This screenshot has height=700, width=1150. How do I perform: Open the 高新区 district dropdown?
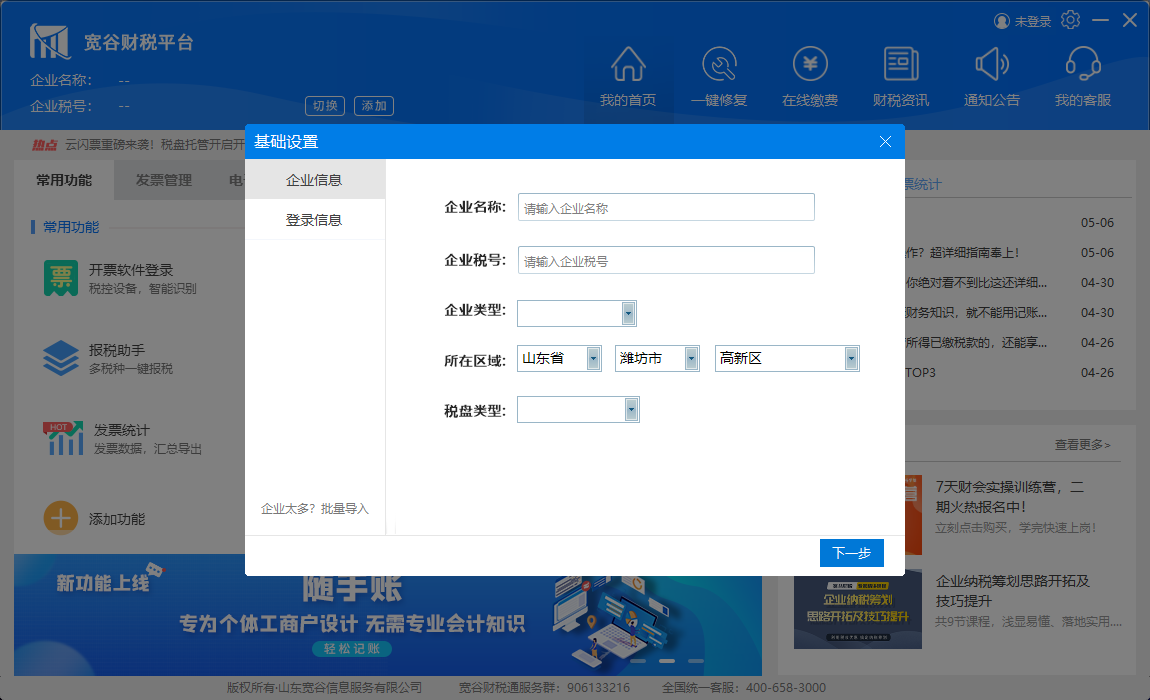click(851, 358)
